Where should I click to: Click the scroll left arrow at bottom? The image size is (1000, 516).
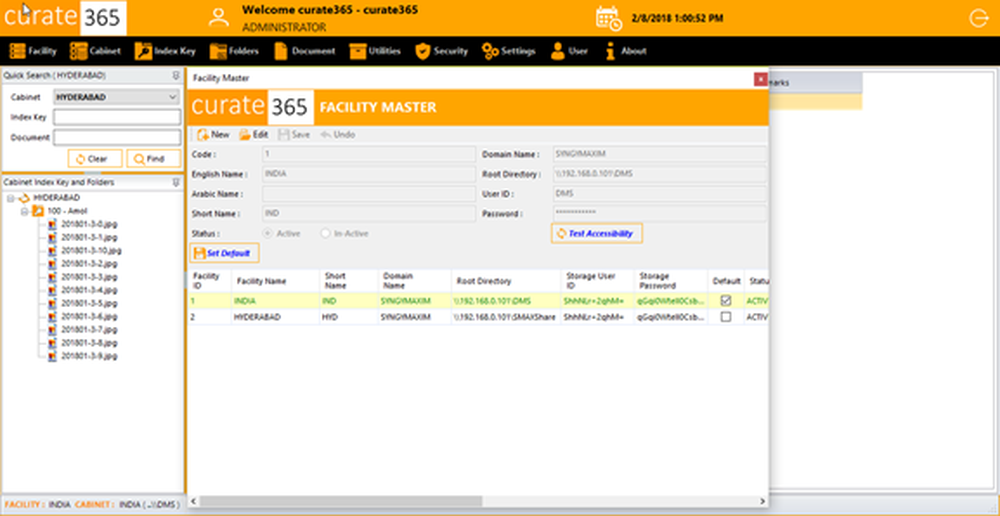(193, 501)
